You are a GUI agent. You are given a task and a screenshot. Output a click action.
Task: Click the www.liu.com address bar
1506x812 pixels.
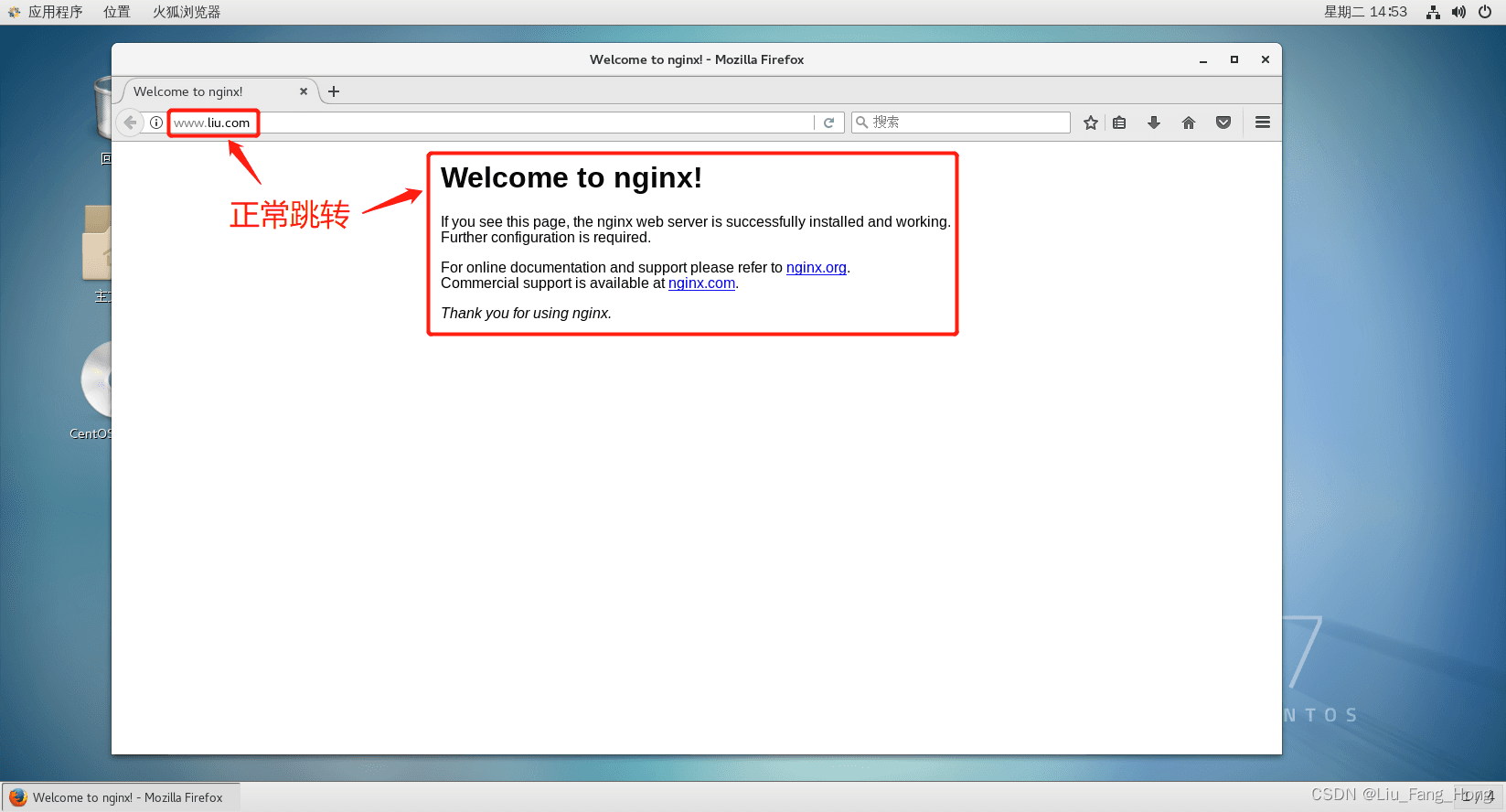(491, 123)
